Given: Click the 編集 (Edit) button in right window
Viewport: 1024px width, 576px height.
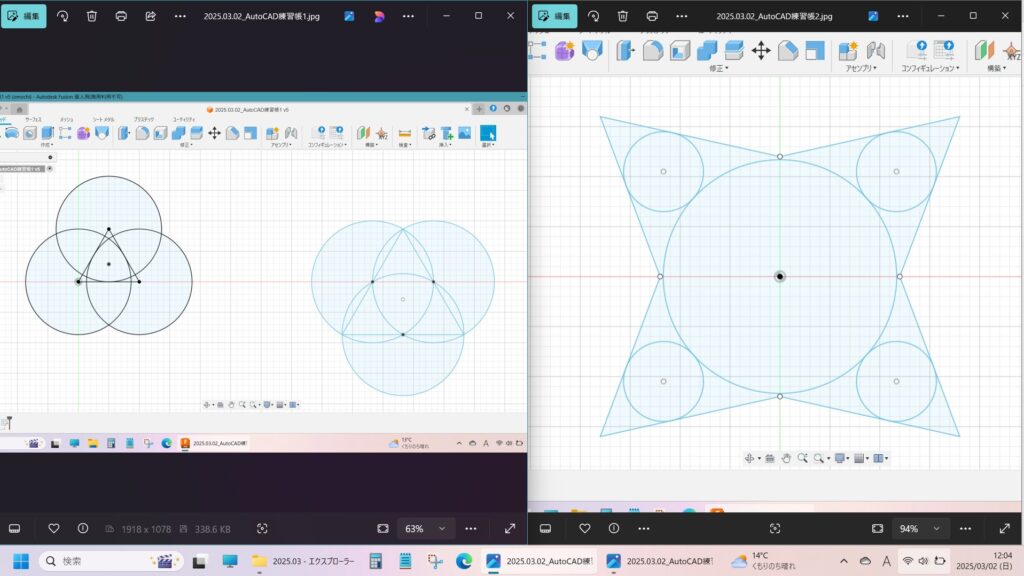Looking at the screenshot, I should pyautogui.click(x=554, y=16).
